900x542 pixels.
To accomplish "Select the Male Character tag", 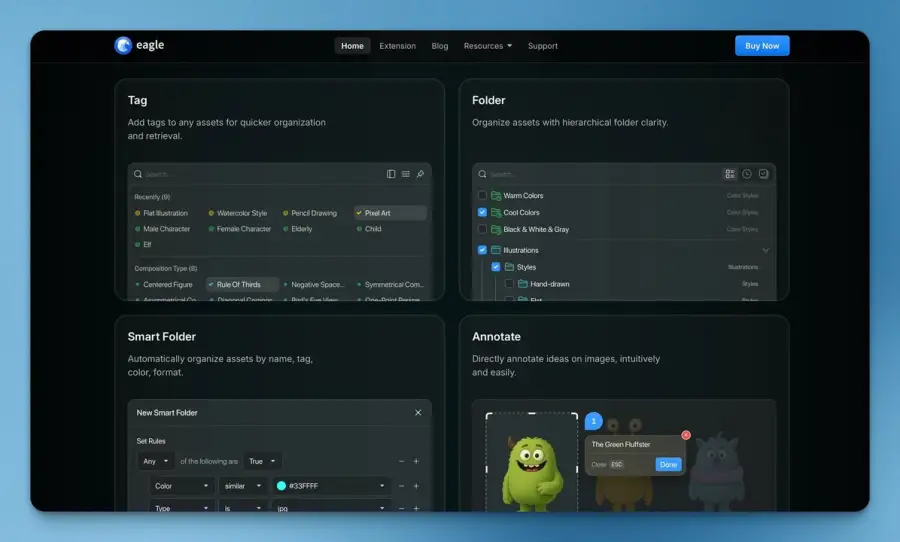I will tap(162, 229).
